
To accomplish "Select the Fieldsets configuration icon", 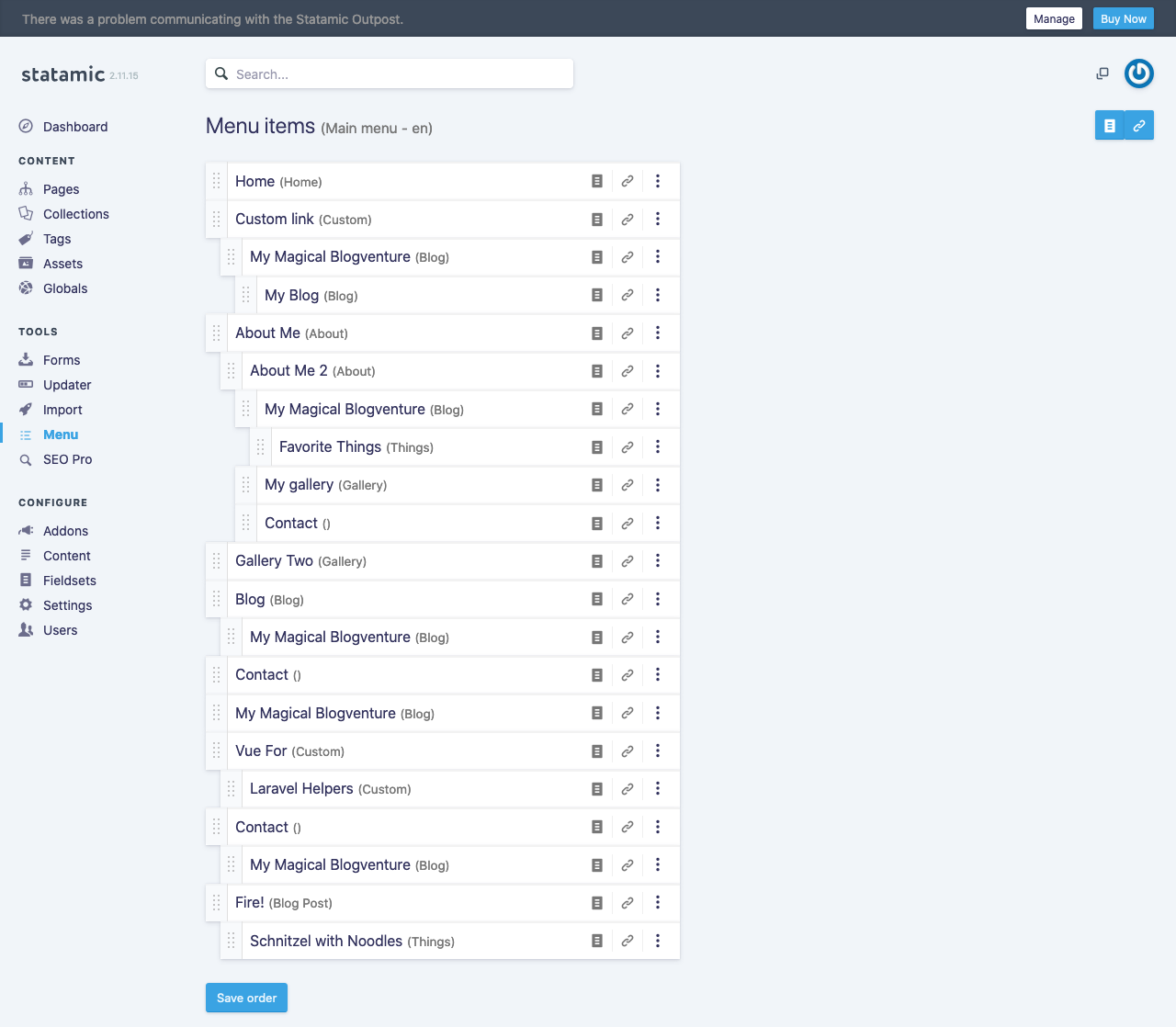I will tap(26, 580).
